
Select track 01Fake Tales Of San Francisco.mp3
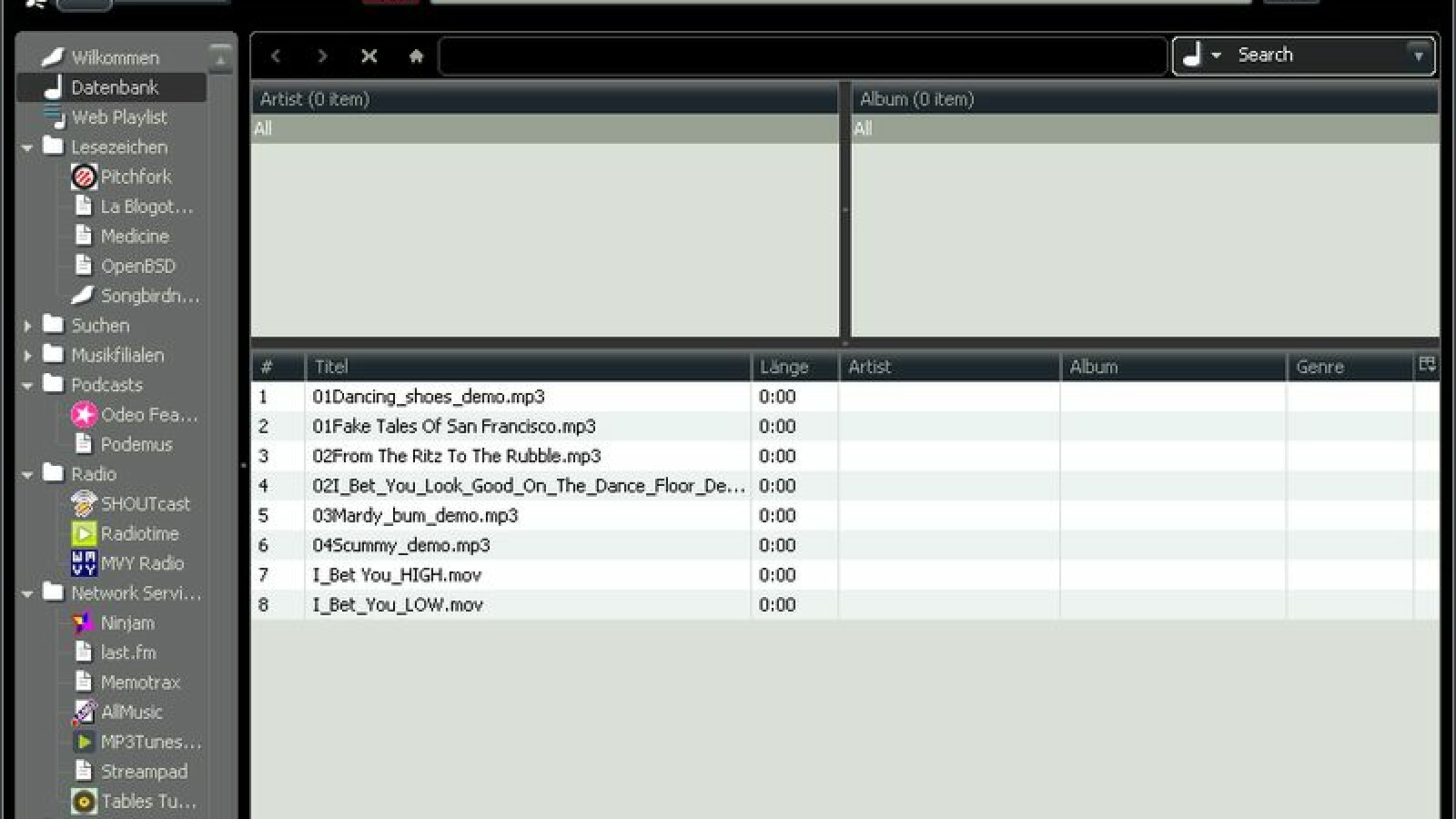click(x=454, y=426)
